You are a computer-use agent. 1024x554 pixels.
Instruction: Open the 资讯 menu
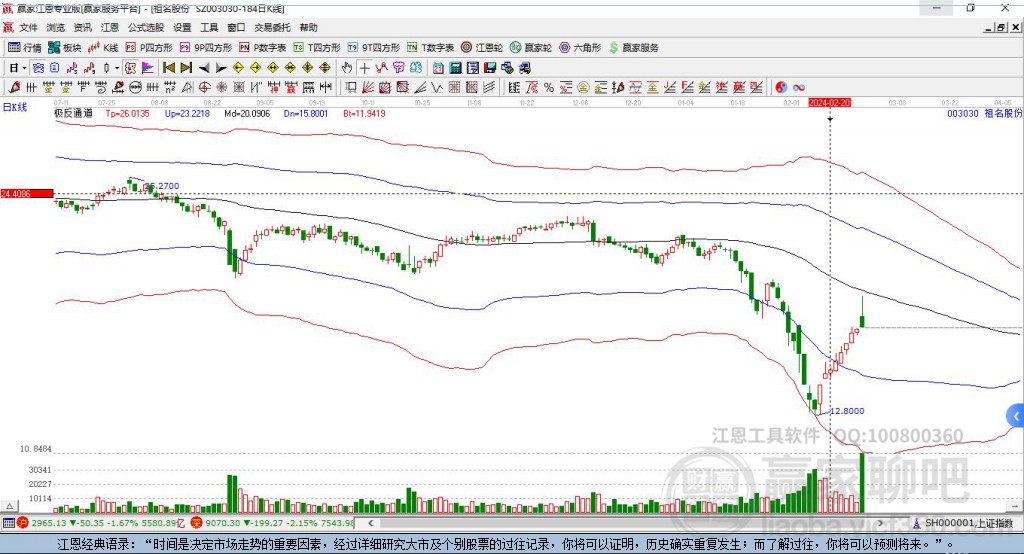(x=82, y=27)
